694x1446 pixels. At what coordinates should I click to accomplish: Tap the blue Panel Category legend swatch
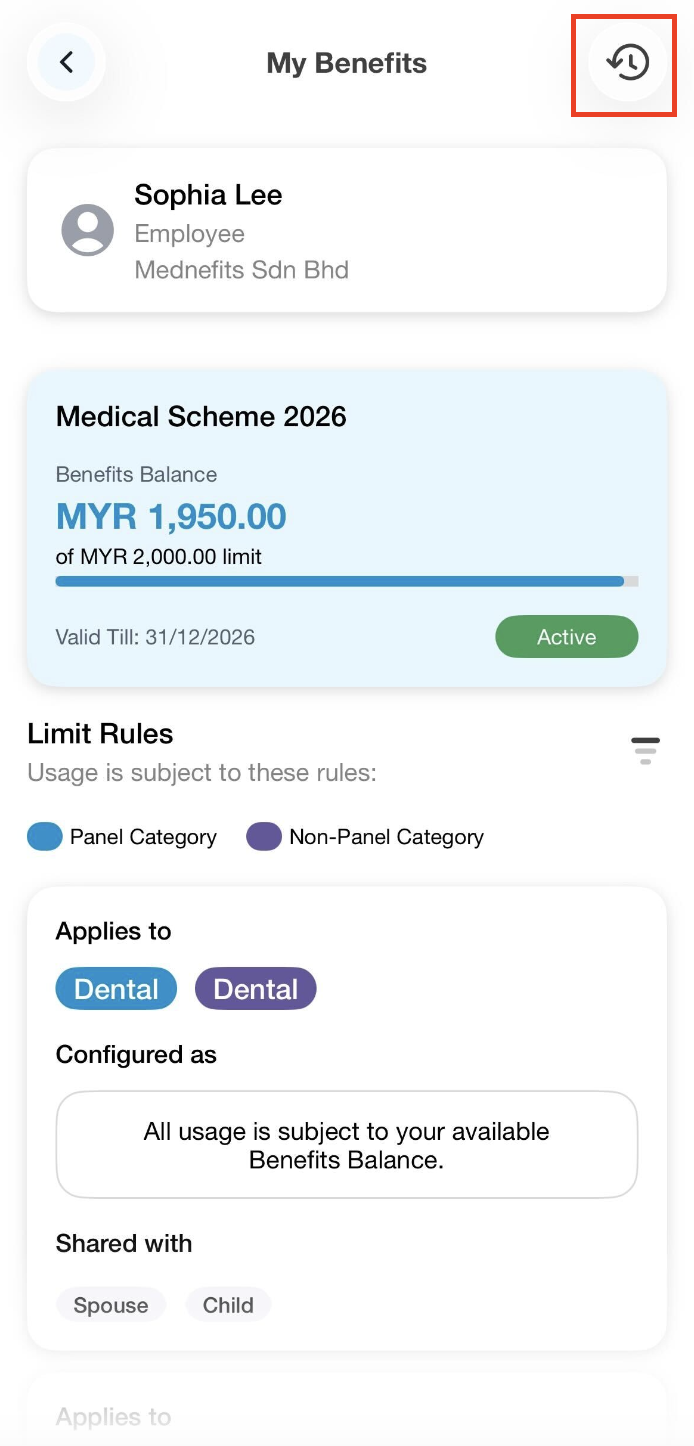click(x=45, y=837)
